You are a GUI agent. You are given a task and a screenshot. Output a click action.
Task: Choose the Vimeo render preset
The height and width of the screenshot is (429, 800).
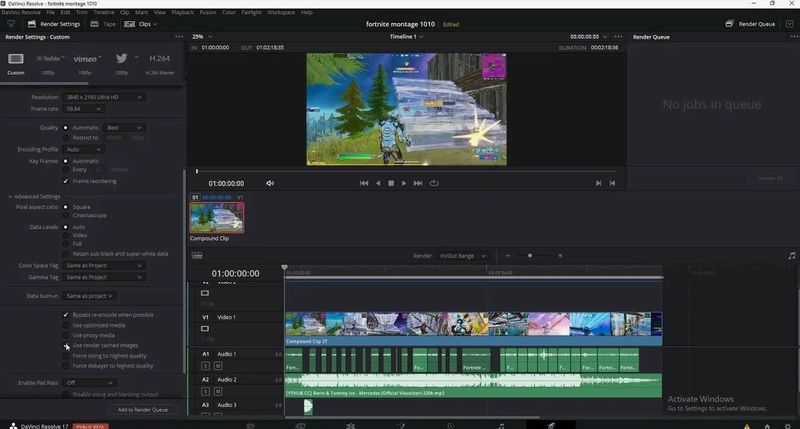click(85, 59)
